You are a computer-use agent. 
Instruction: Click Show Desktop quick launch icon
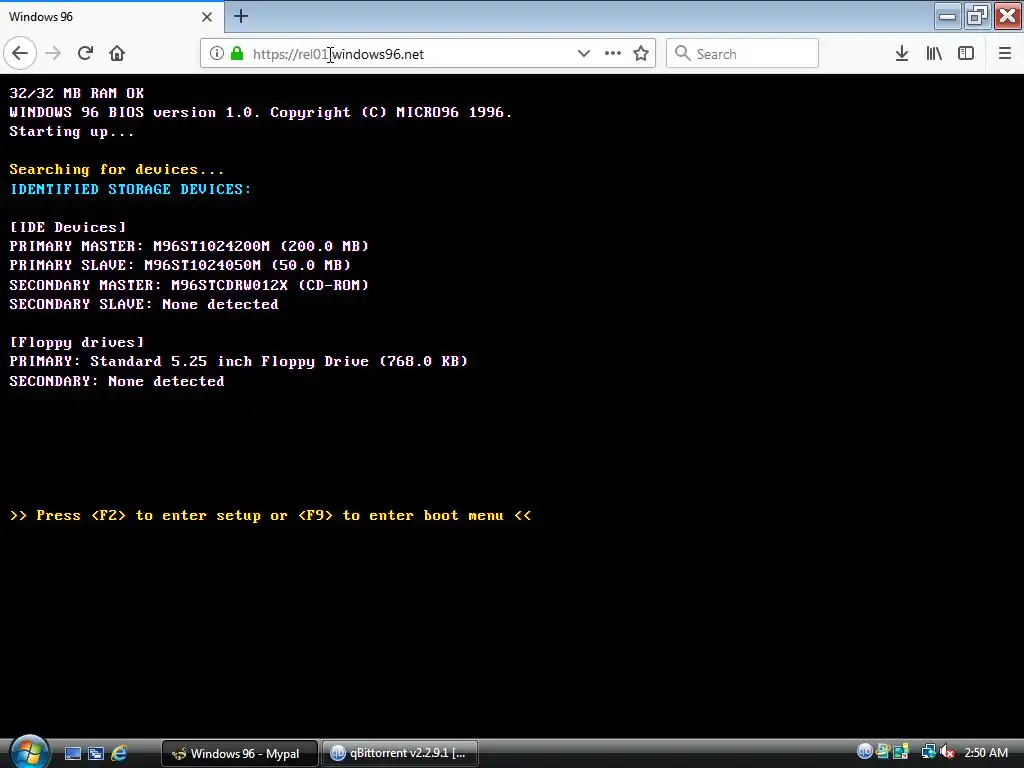73,754
